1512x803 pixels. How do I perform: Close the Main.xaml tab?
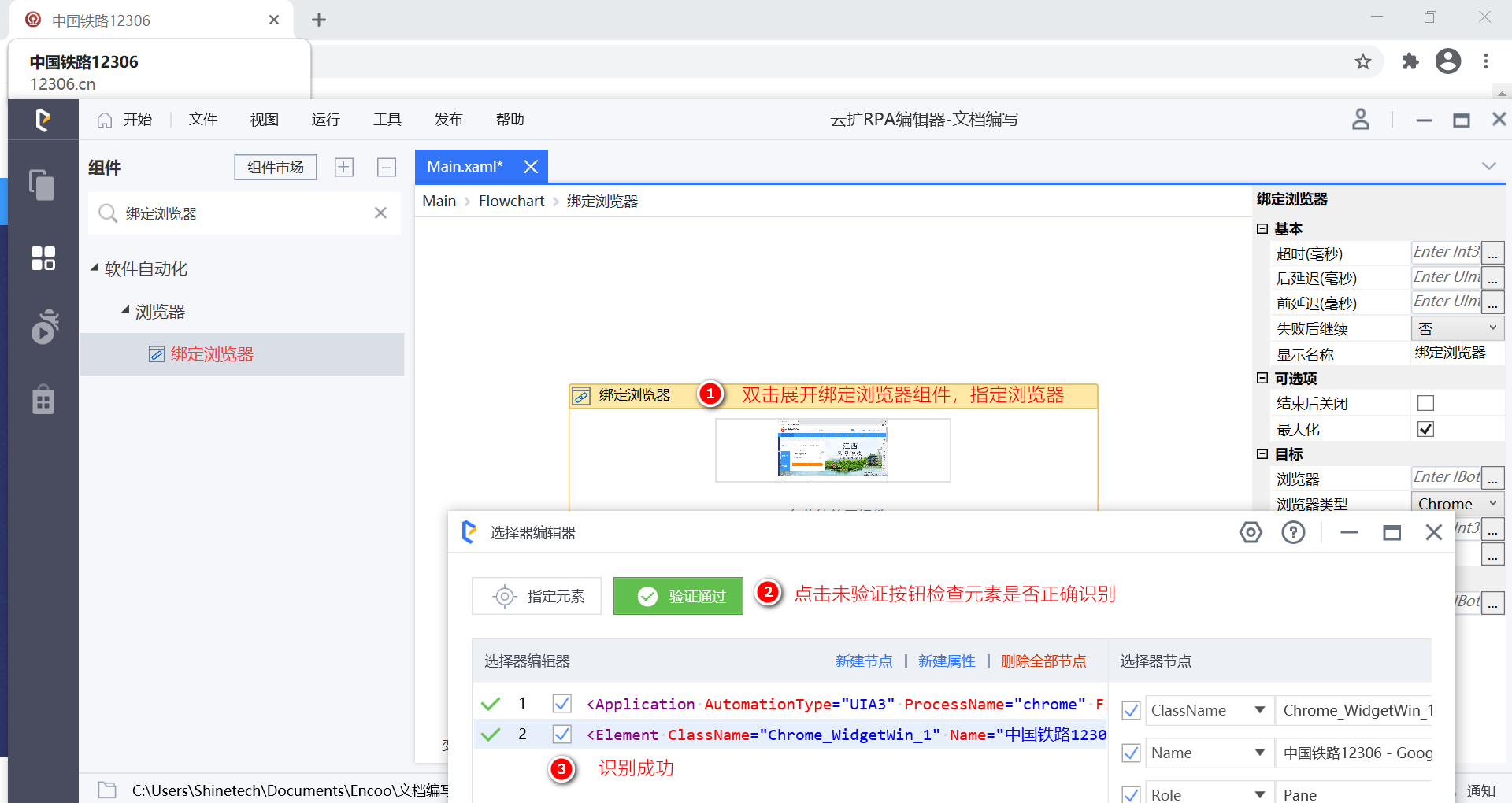531,167
